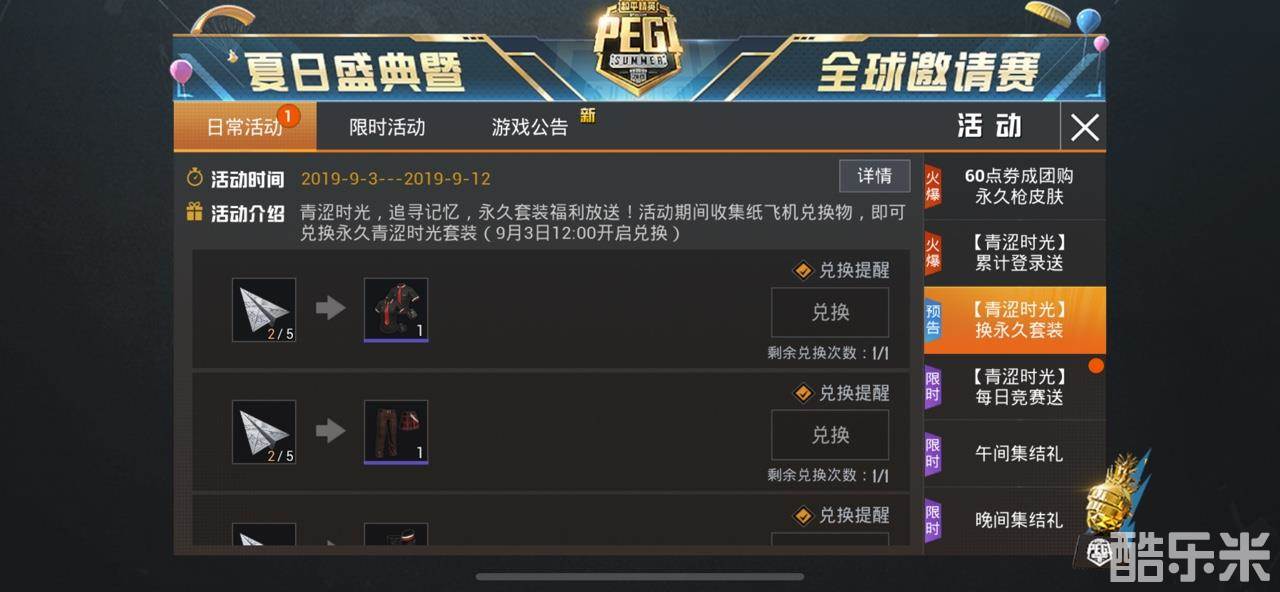Select the brown pants reward icon
The width and height of the screenshot is (1280, 592).
pyautogui.click(x=396, y=432)
